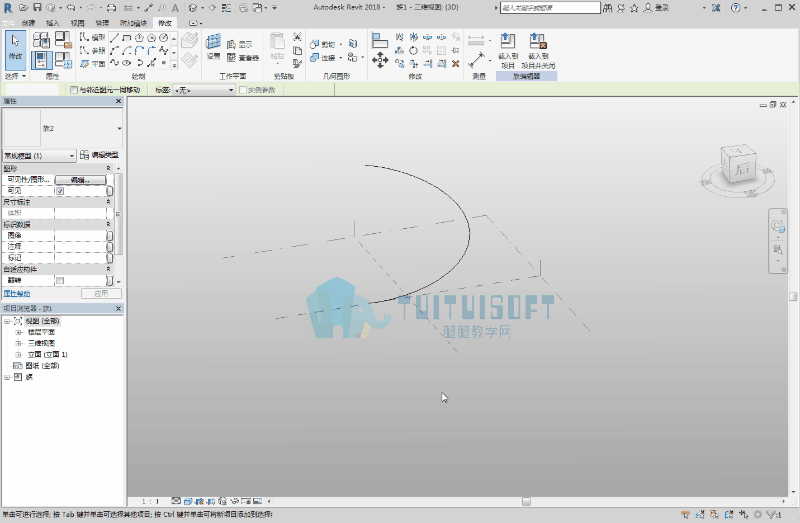Click associate parameter button for 注释 row

point(109,246)
